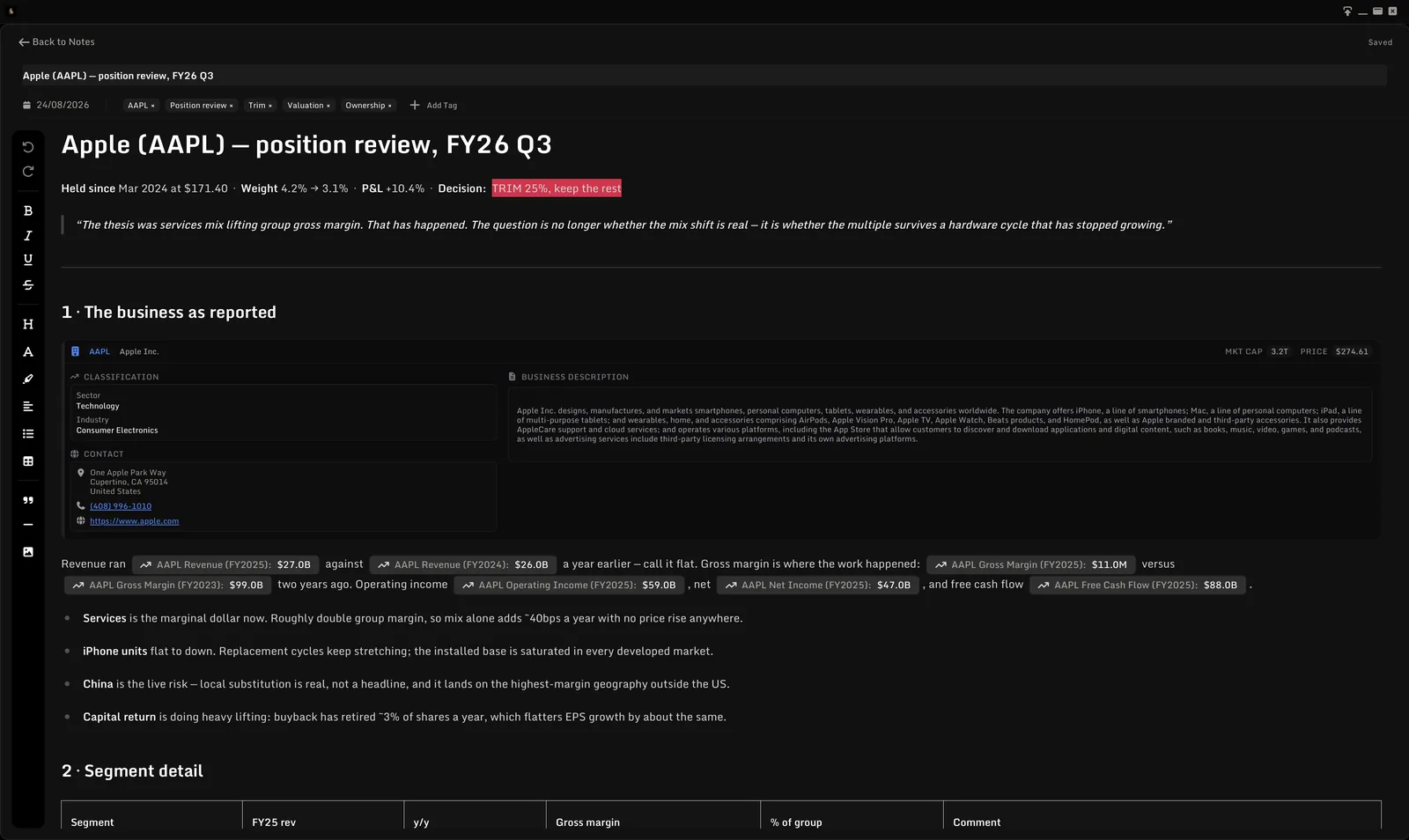Click the plus icon to add a tag
Image resolution: width=1409 pixels, height=840 pixels.
(x=415, y=105)
